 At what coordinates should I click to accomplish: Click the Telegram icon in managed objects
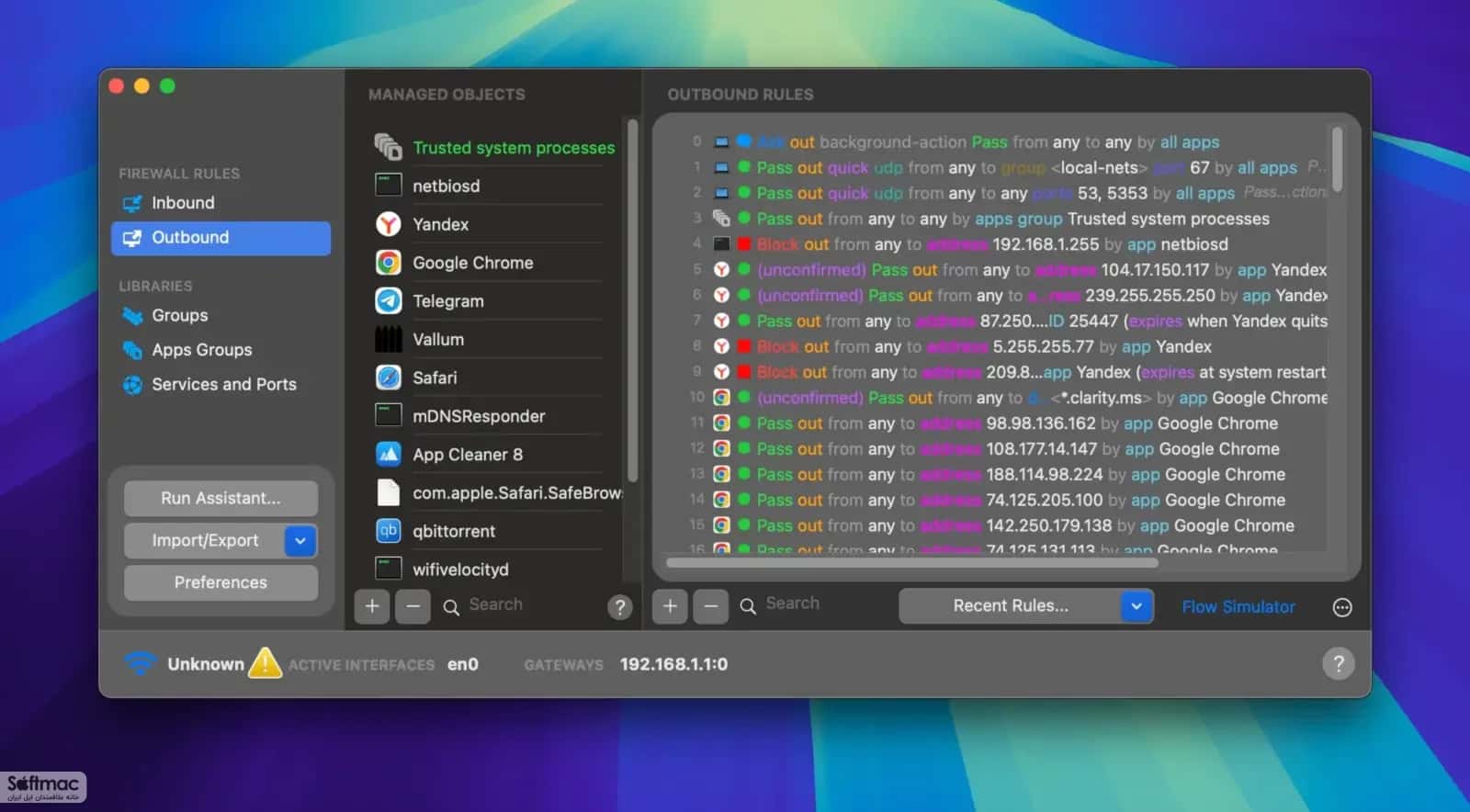click(x=389, y=300)
